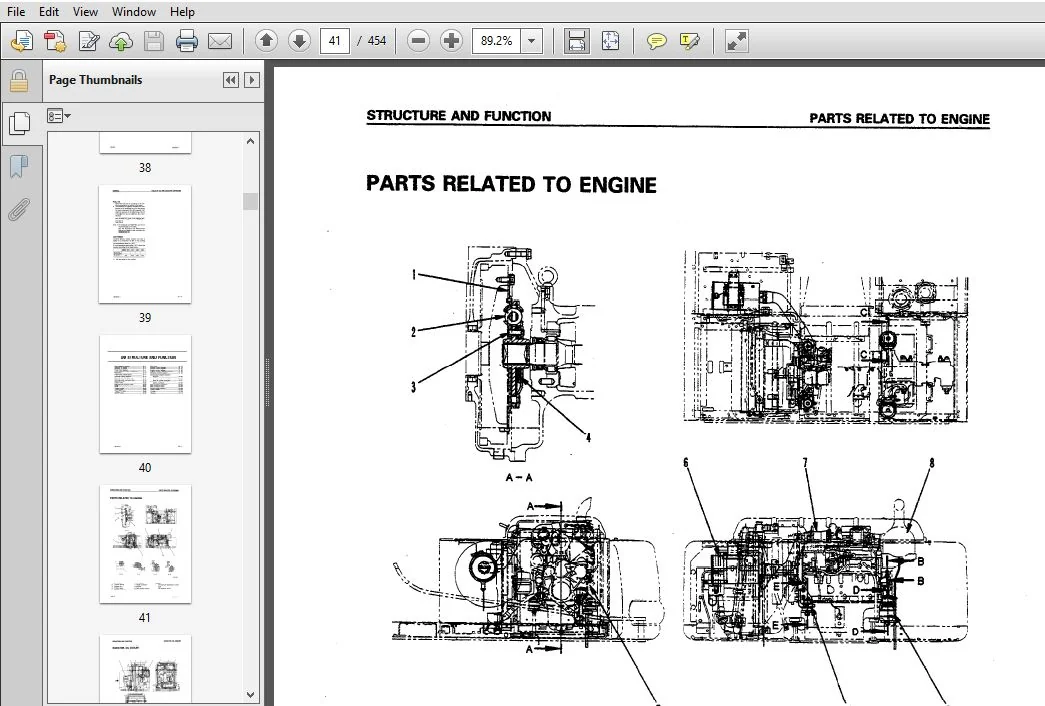Click the 'Page Thumbnails' panel title

tap(95, 80)
